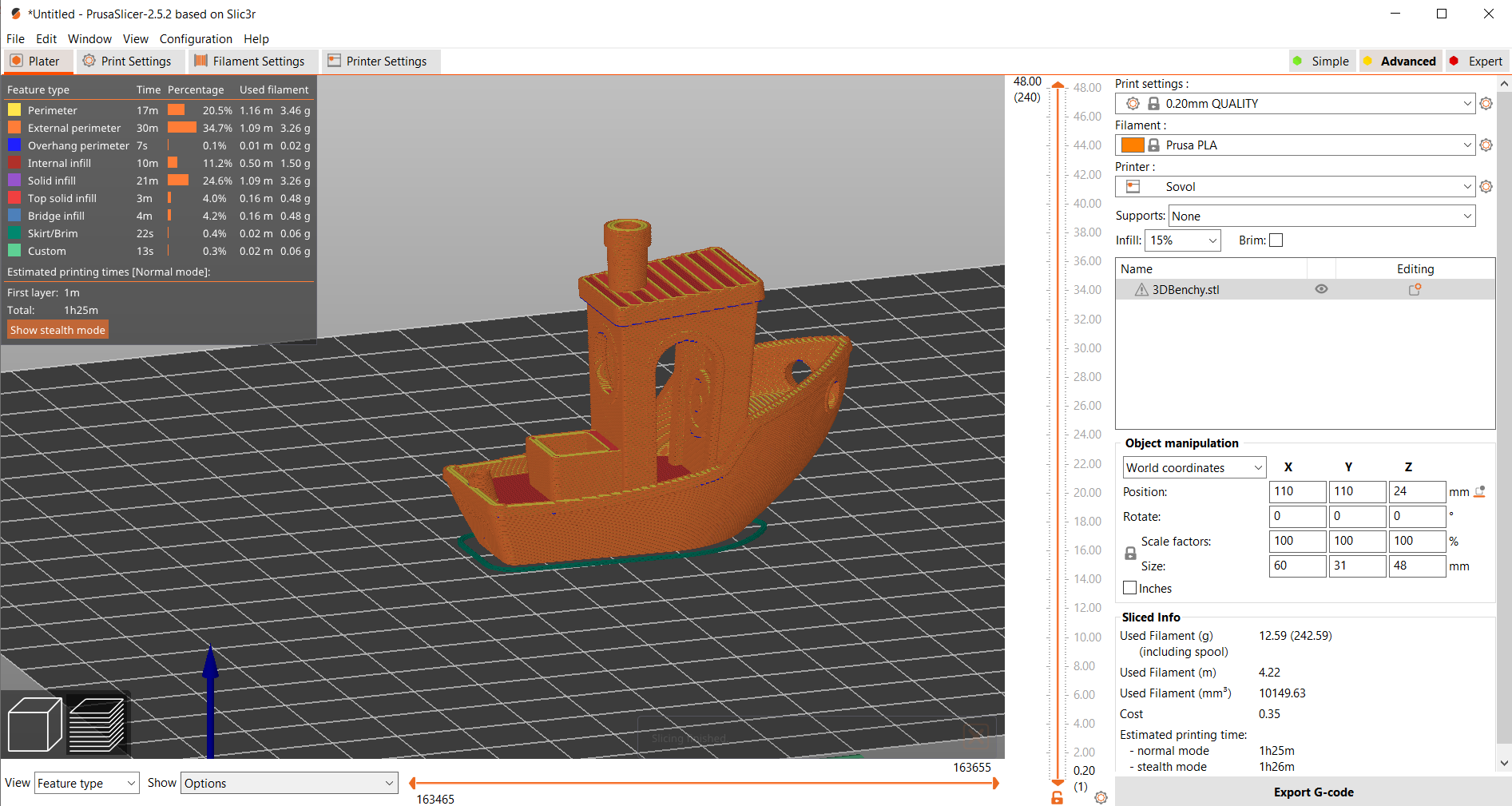Viewport: 1512px width, 806px height.
Task: Click the filament orange color swatch
Action: tap(1133, 145)
